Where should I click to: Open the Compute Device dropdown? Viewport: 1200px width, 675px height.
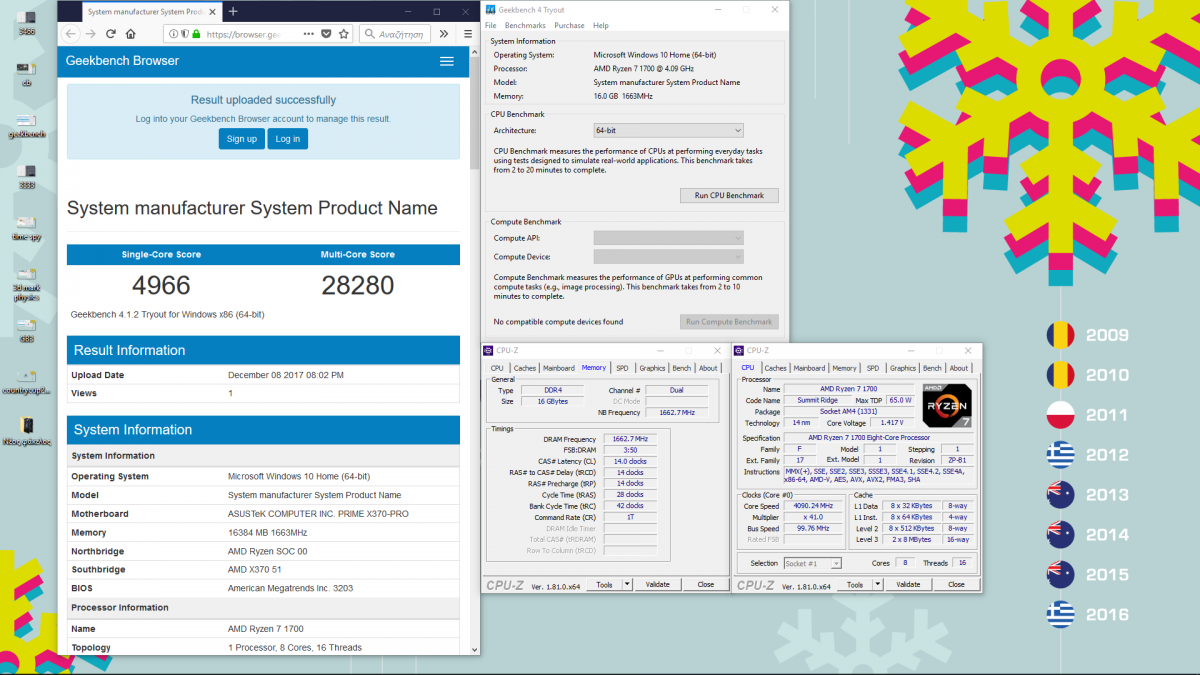click(668, 257)
